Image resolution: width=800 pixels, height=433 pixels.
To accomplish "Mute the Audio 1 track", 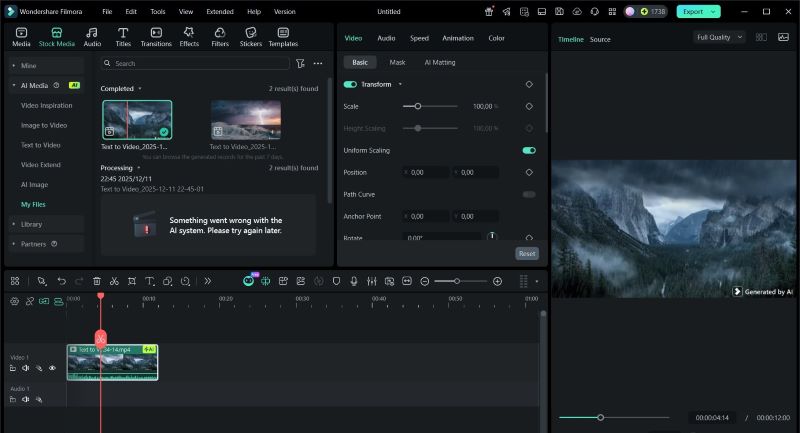I will pyautogui.click(x=26, y=399).
